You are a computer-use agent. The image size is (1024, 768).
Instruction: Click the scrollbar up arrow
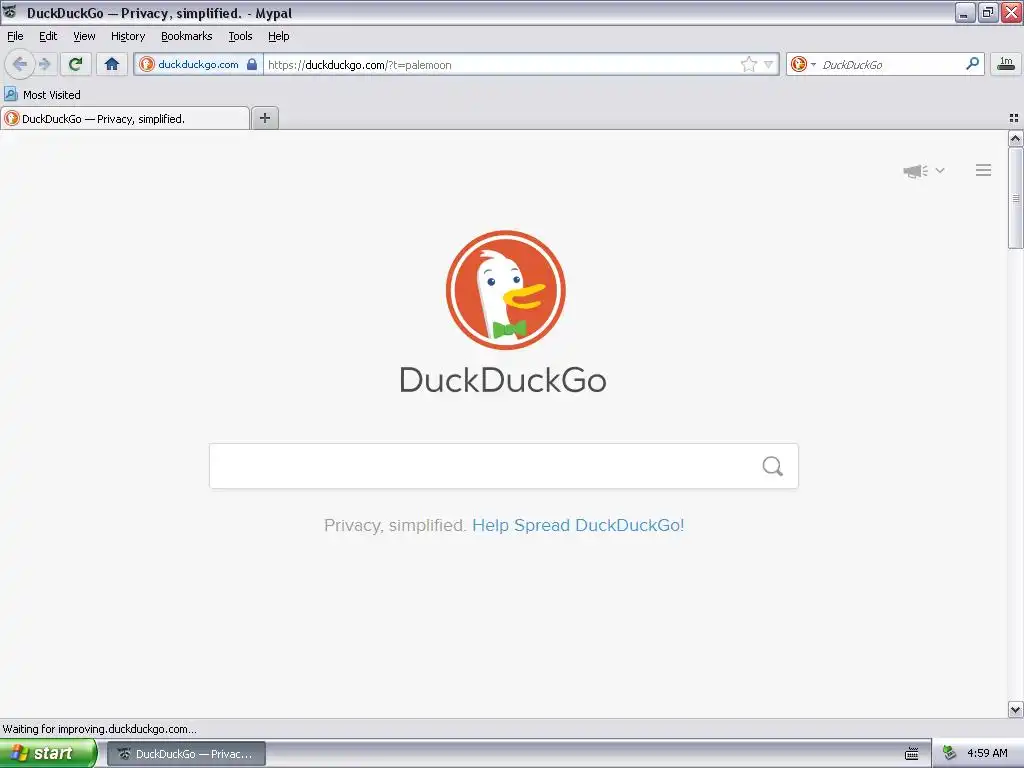pyautogui.click(x=1015, y=138)
